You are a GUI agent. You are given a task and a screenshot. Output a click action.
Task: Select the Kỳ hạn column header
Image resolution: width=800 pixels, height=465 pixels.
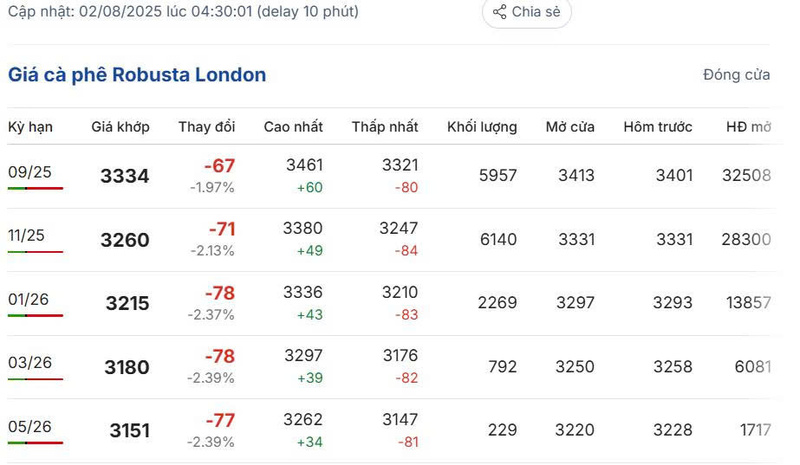click(30, 127)
